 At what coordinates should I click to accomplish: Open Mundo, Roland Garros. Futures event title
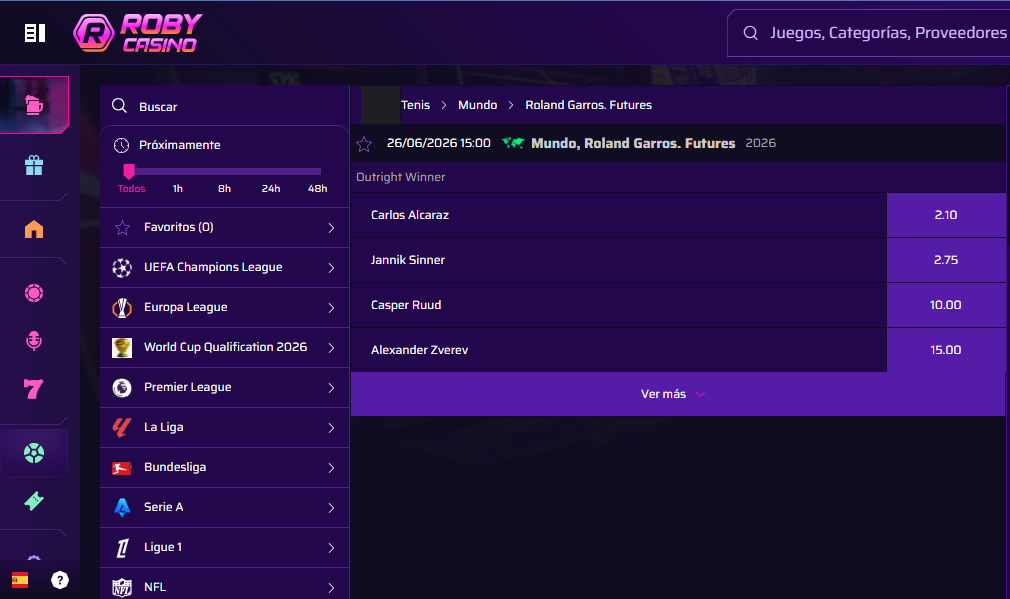pyautogui.click(x=633, y=144)
